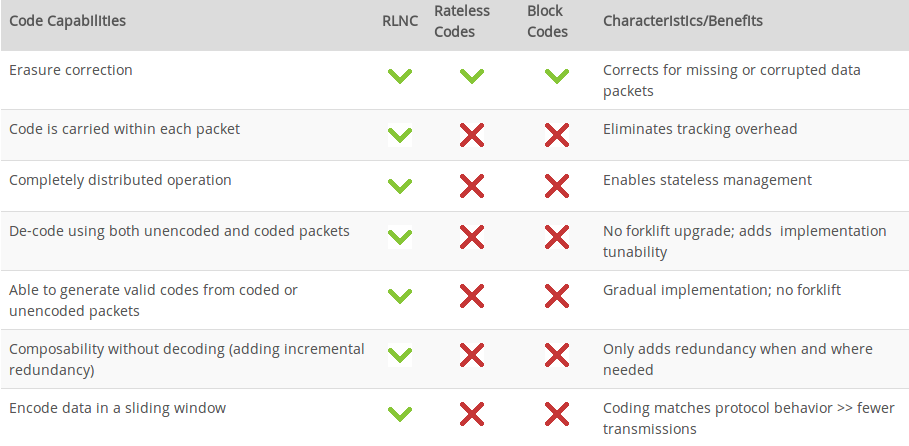
Task: Click 'Completely distributed operation' row label
Action: (x=120, y=180)
